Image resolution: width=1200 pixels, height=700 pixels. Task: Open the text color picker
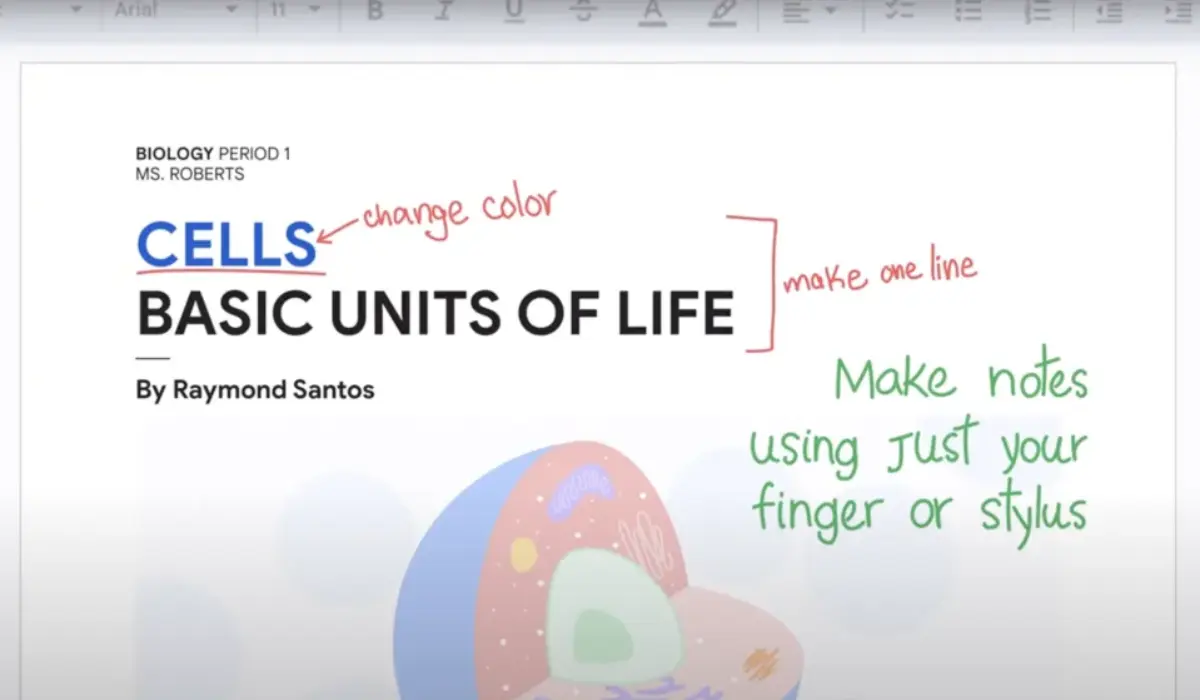653,10
